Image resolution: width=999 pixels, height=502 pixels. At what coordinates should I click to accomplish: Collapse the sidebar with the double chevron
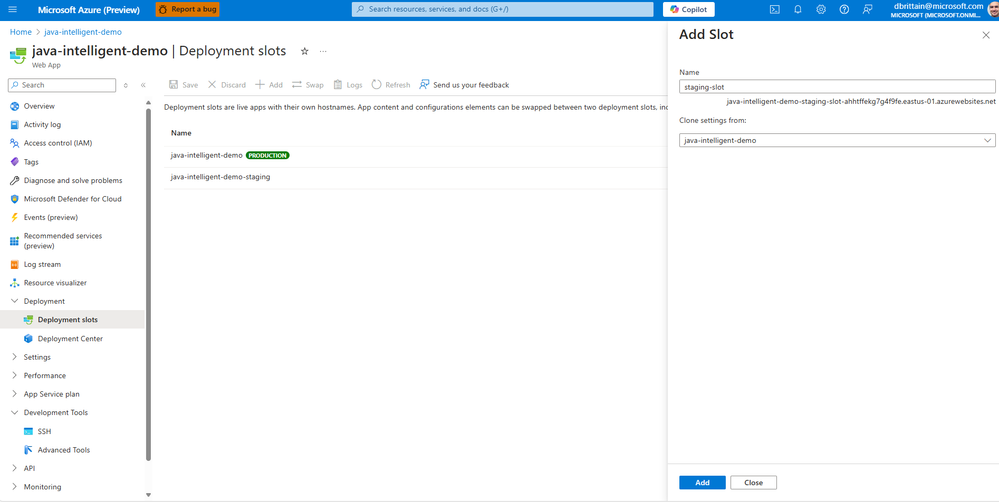tap(143, 85)
